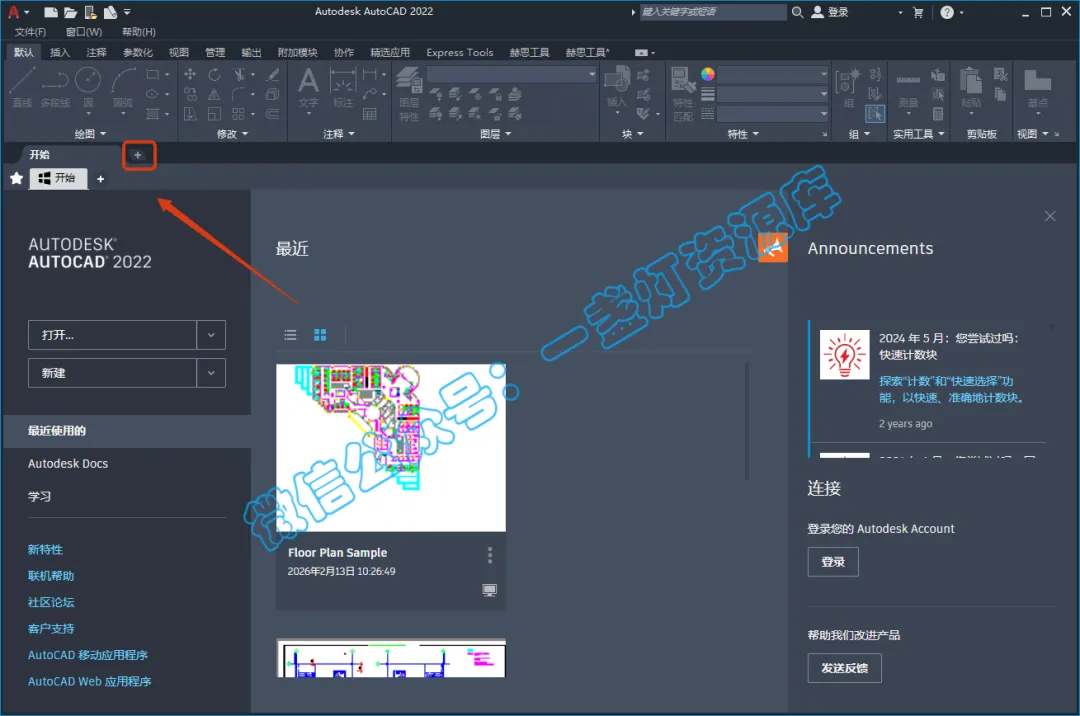Screen dimensions: 1080x716
Task: Select the Mirror tool icon
Action: (x=214, y=94)
